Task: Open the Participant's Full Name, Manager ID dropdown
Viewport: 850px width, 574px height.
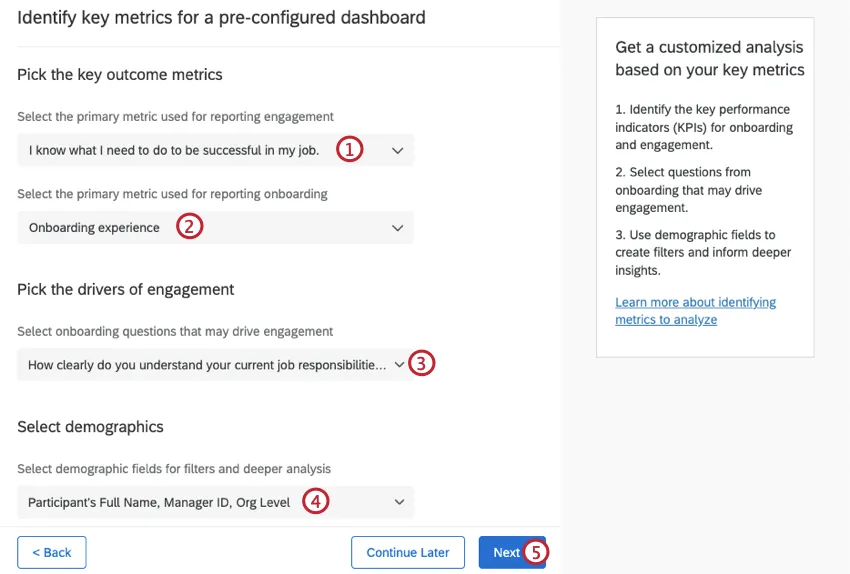Action: (160, 502)
